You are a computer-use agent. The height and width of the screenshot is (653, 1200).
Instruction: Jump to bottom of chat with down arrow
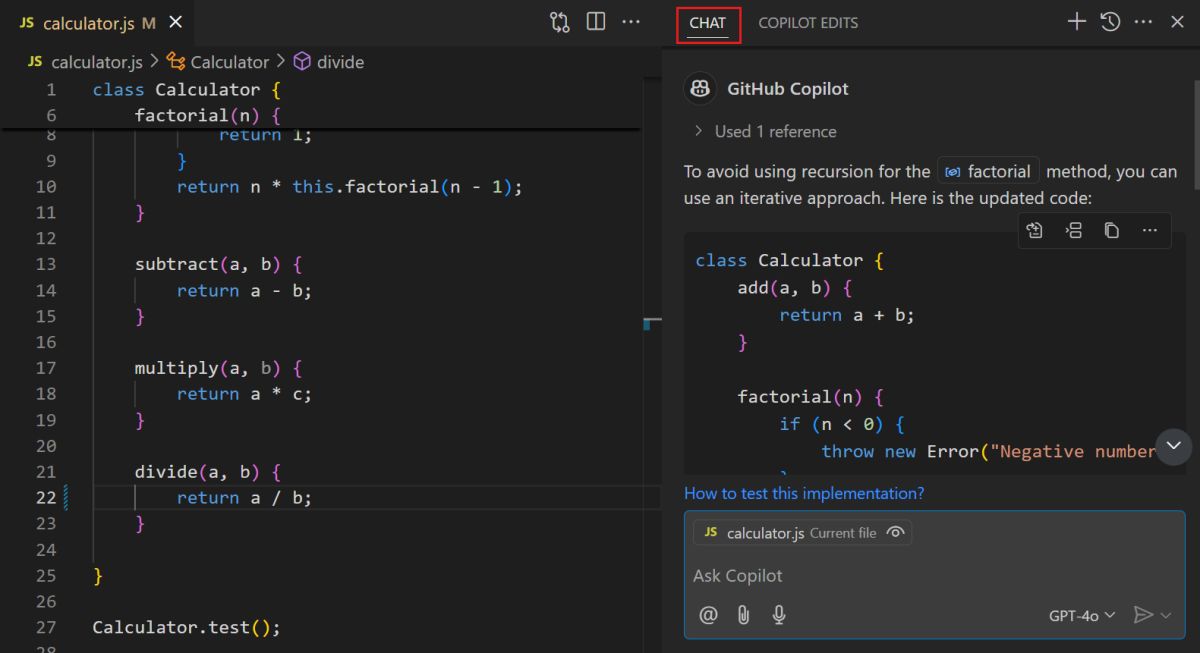[1173, 445]
